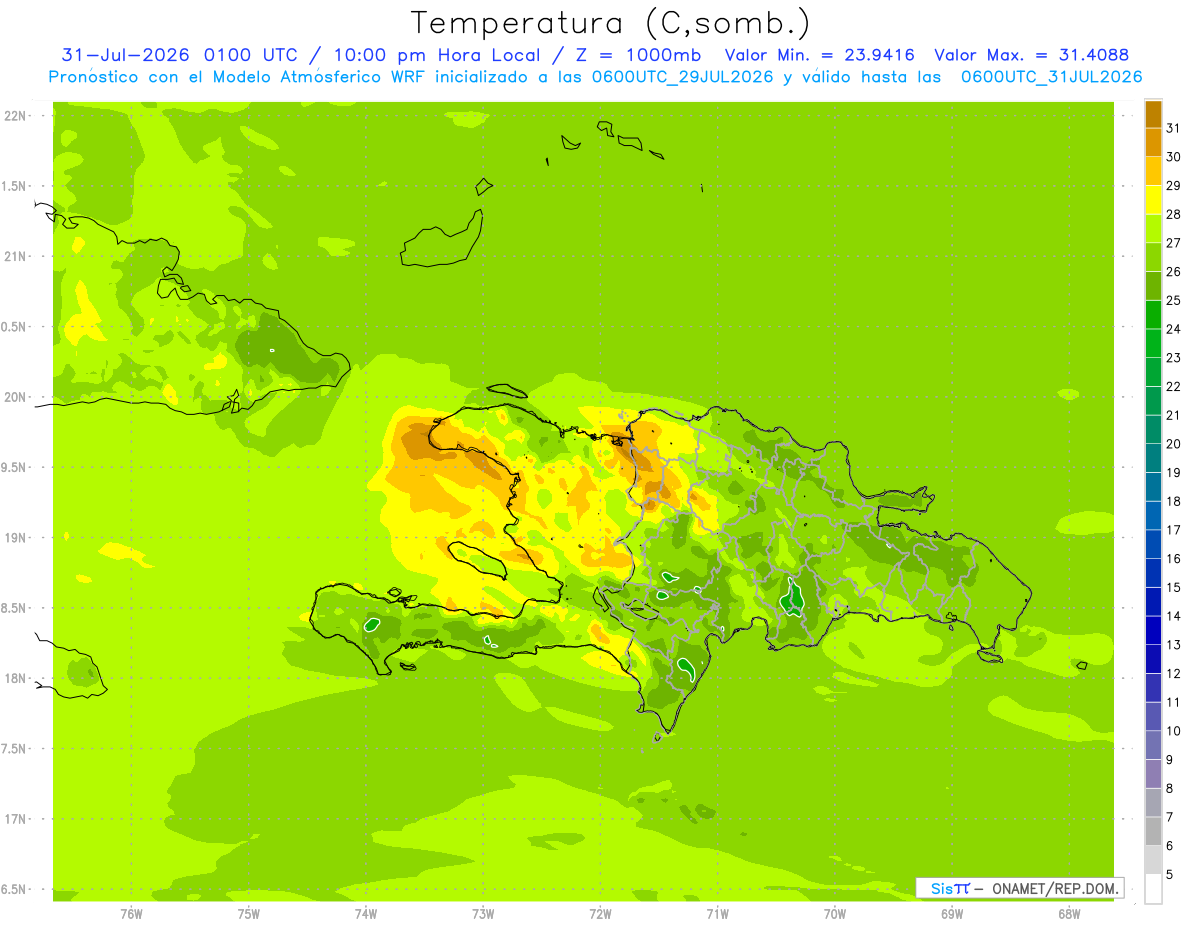Click the "18N" latitude label

click(16, 678)
